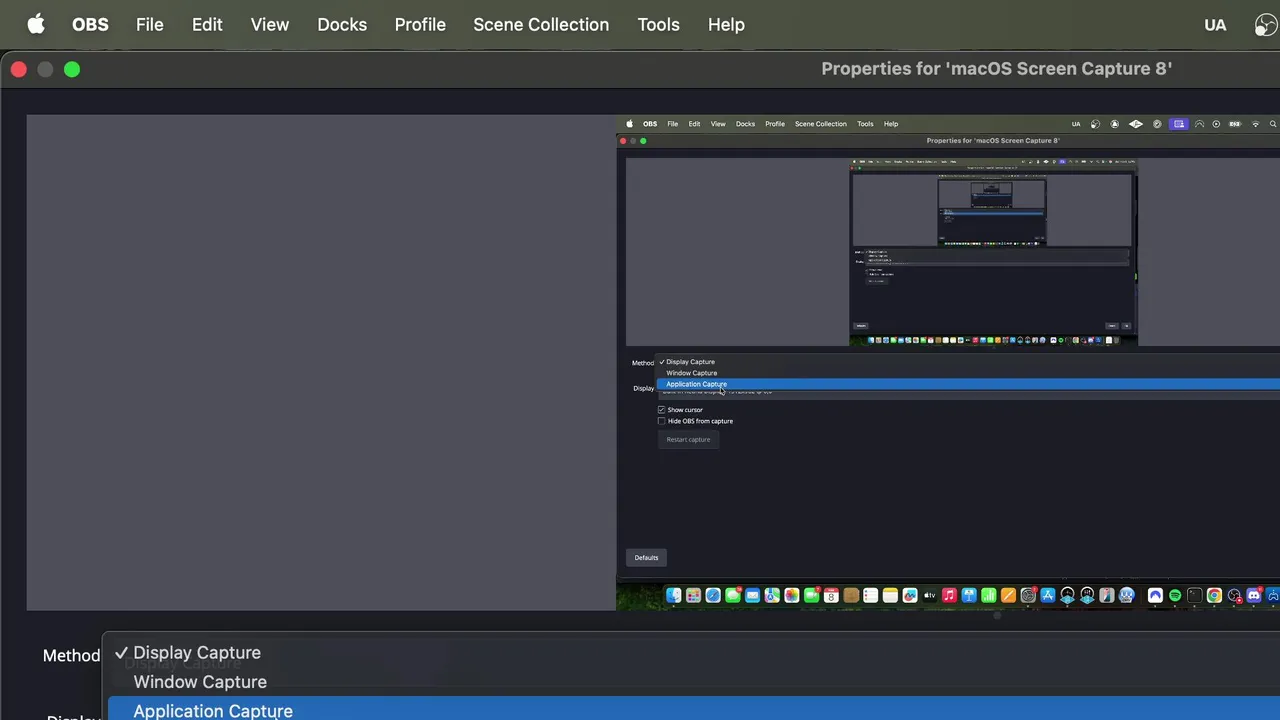Close the Properties window with red button

point(18,69)
